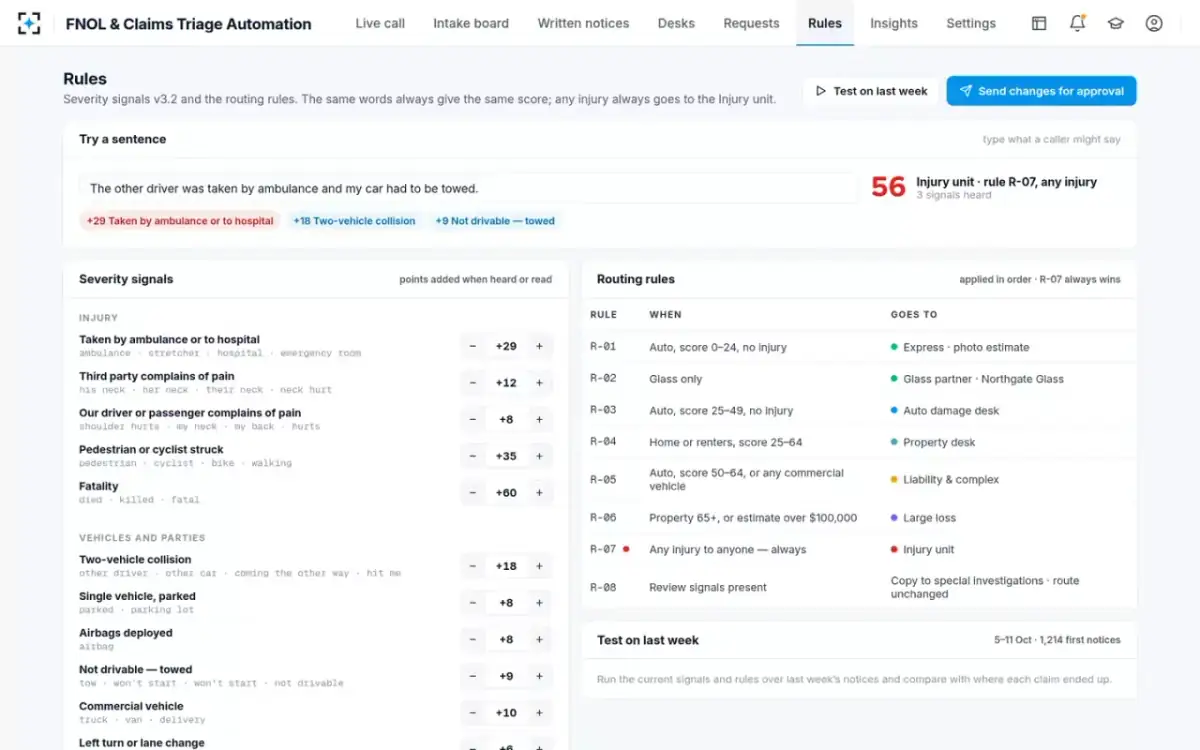The image size is (1200, 750).
Task: Increase Commercial vehicle points
Action: pos(539,713)
